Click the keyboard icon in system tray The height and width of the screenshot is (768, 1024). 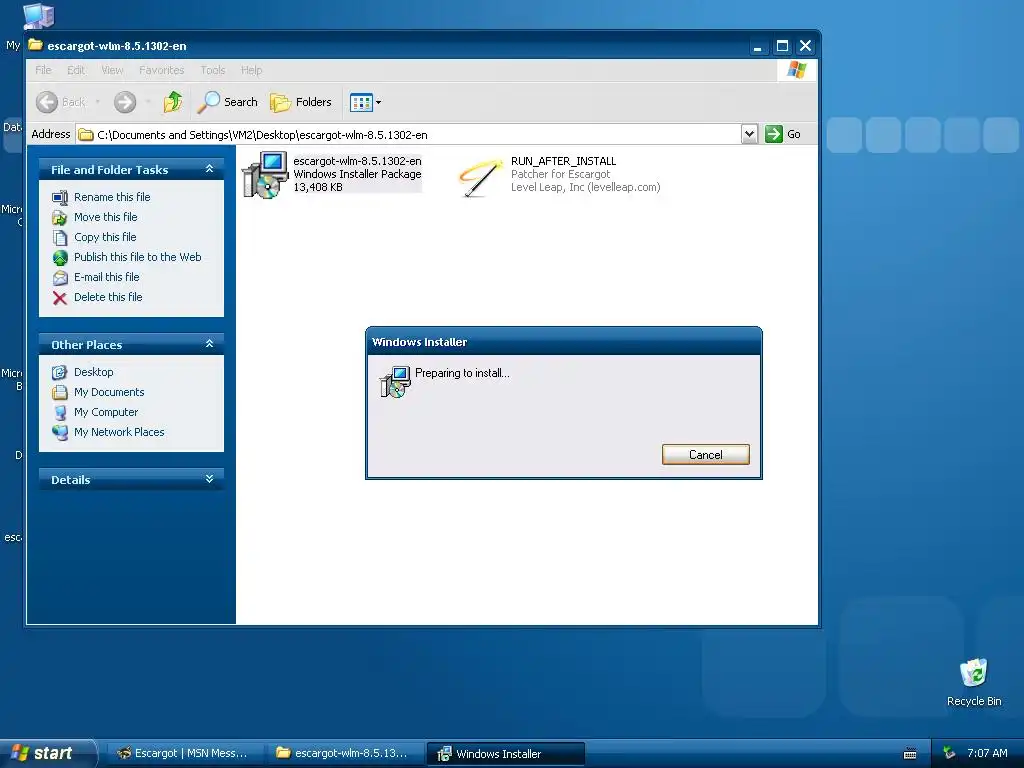pos(910,754)
